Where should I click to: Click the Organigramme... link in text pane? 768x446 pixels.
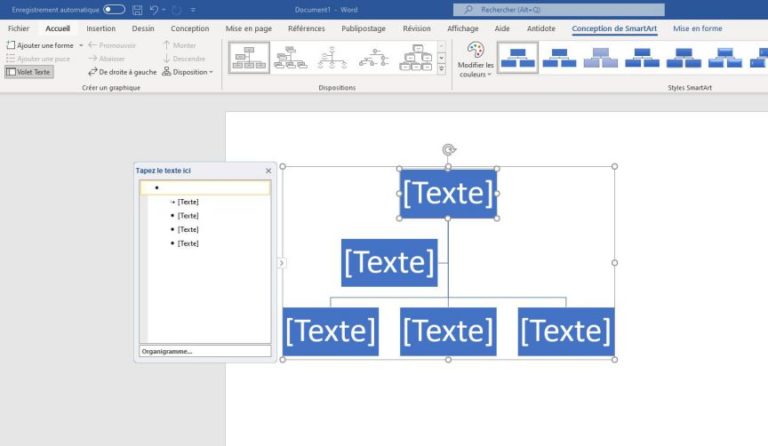[x=167, y=351]
